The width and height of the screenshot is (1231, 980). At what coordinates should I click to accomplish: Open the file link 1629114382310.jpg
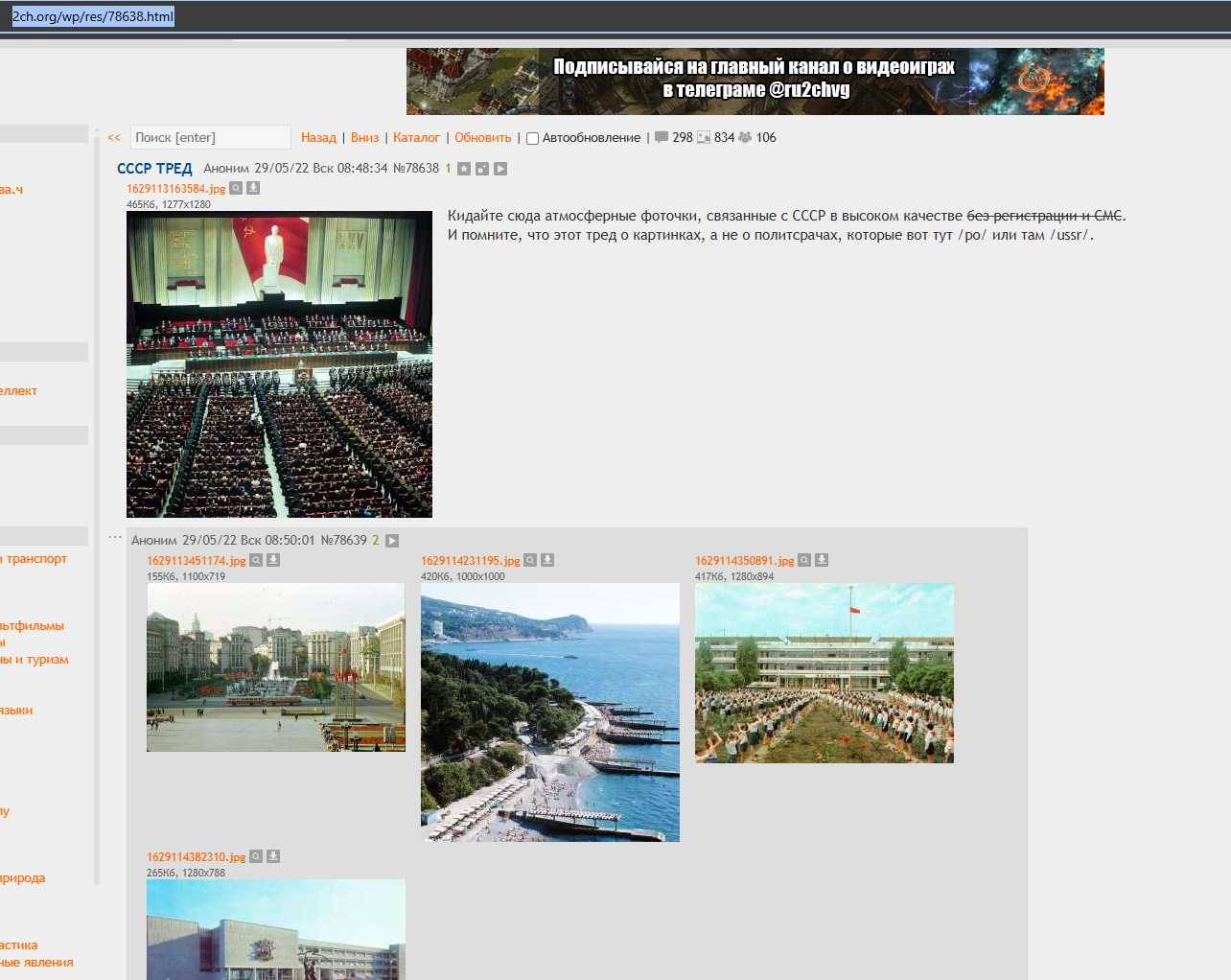[197, 857]
